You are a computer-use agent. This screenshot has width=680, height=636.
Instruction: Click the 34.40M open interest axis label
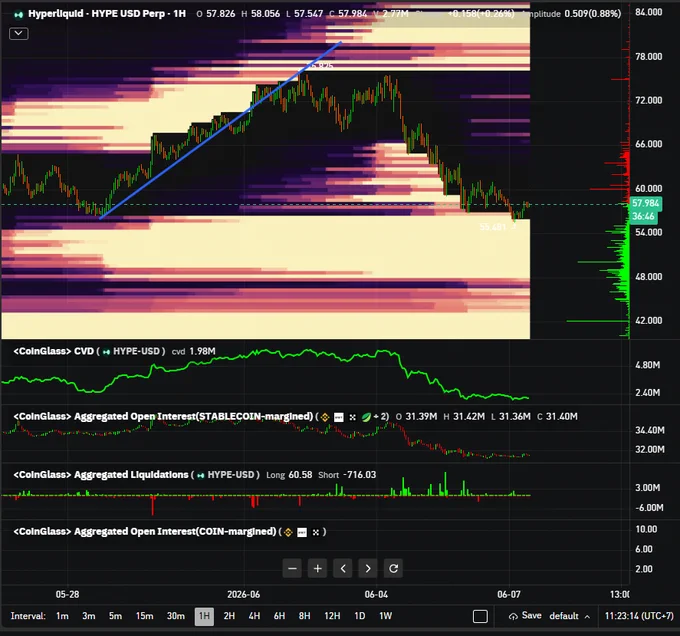pos(649,431)
